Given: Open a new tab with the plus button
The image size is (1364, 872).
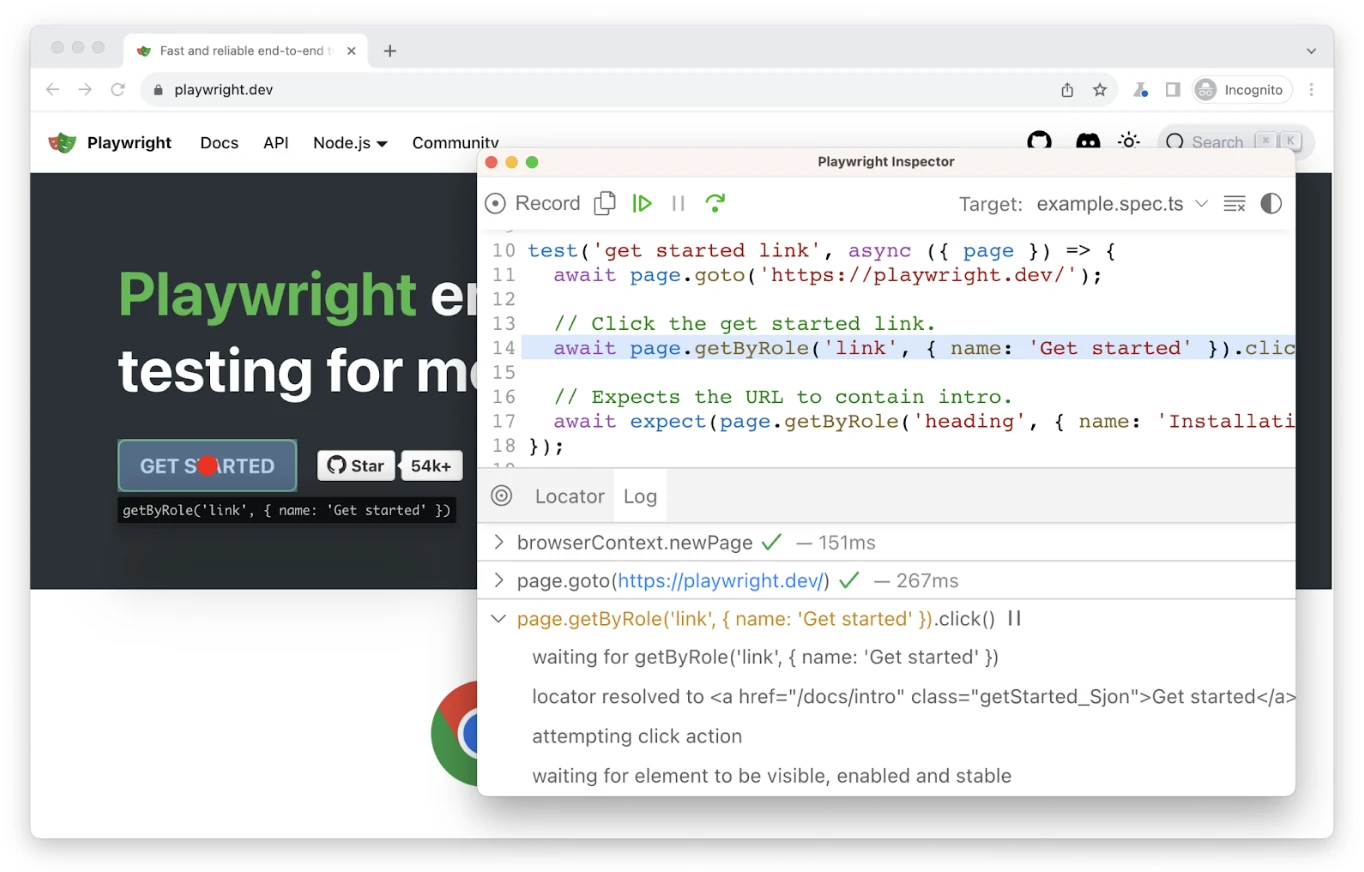Looking at the screenshot, I should click(390, 51).
